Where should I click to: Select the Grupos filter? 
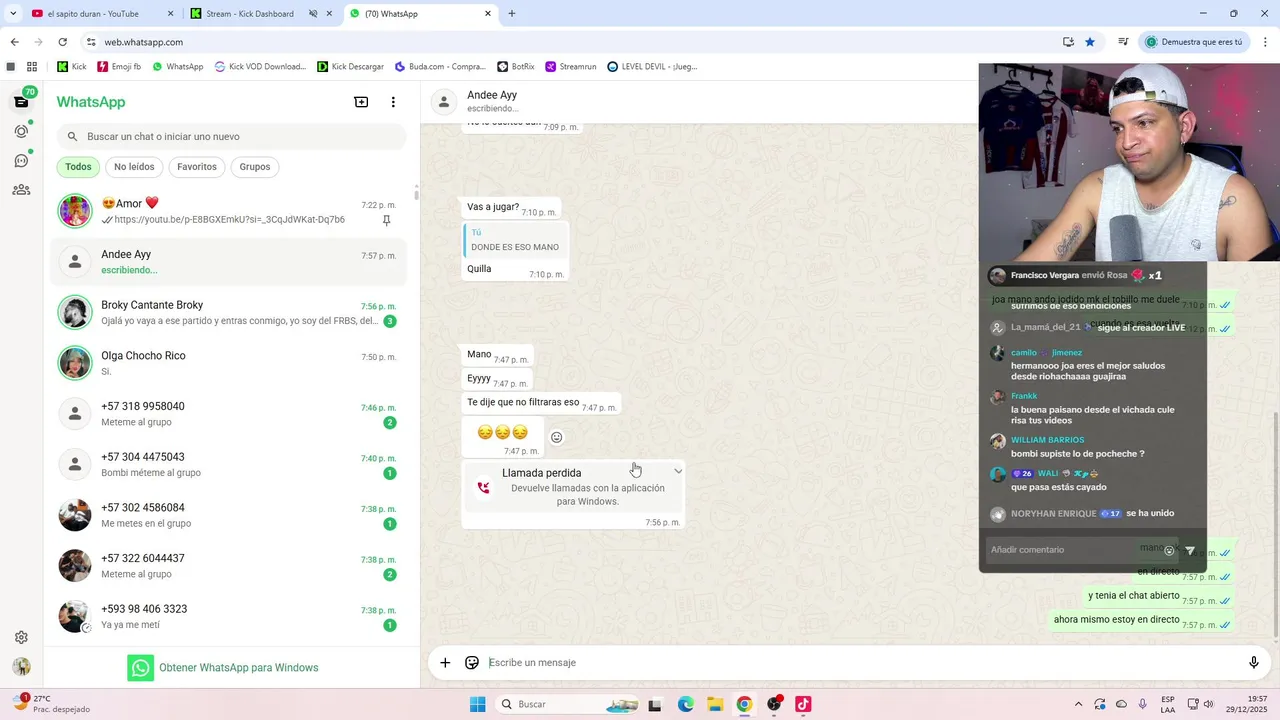coord(255,167)
